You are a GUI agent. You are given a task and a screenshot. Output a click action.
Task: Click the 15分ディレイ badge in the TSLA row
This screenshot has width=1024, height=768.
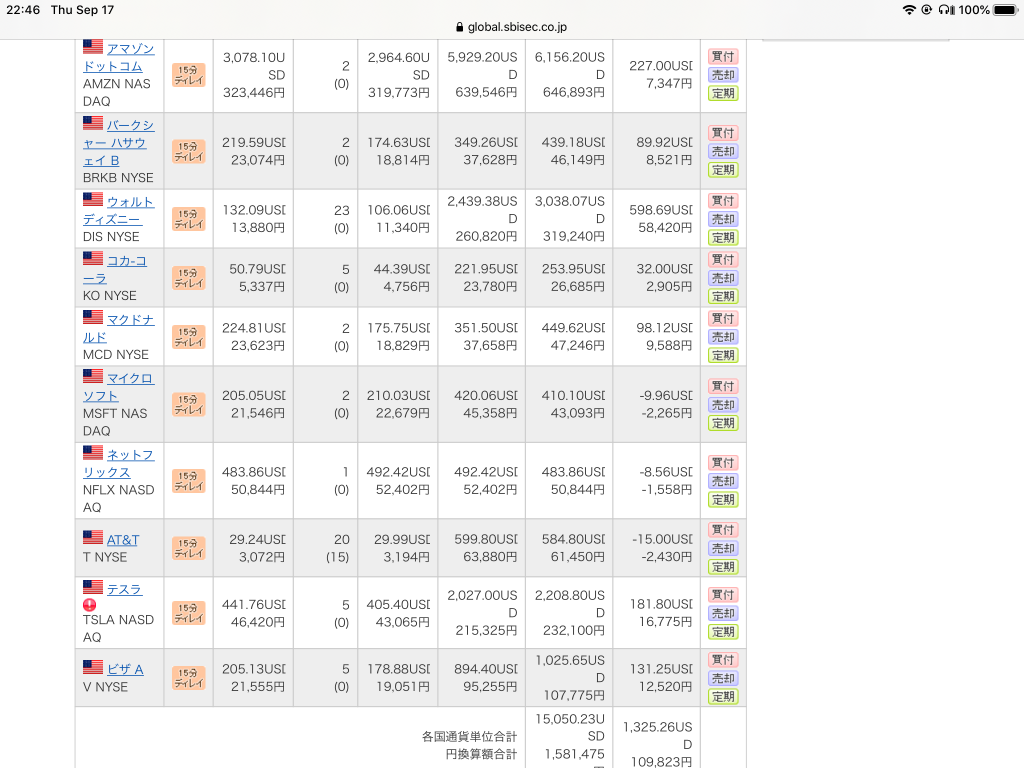[x=189, y=613]
